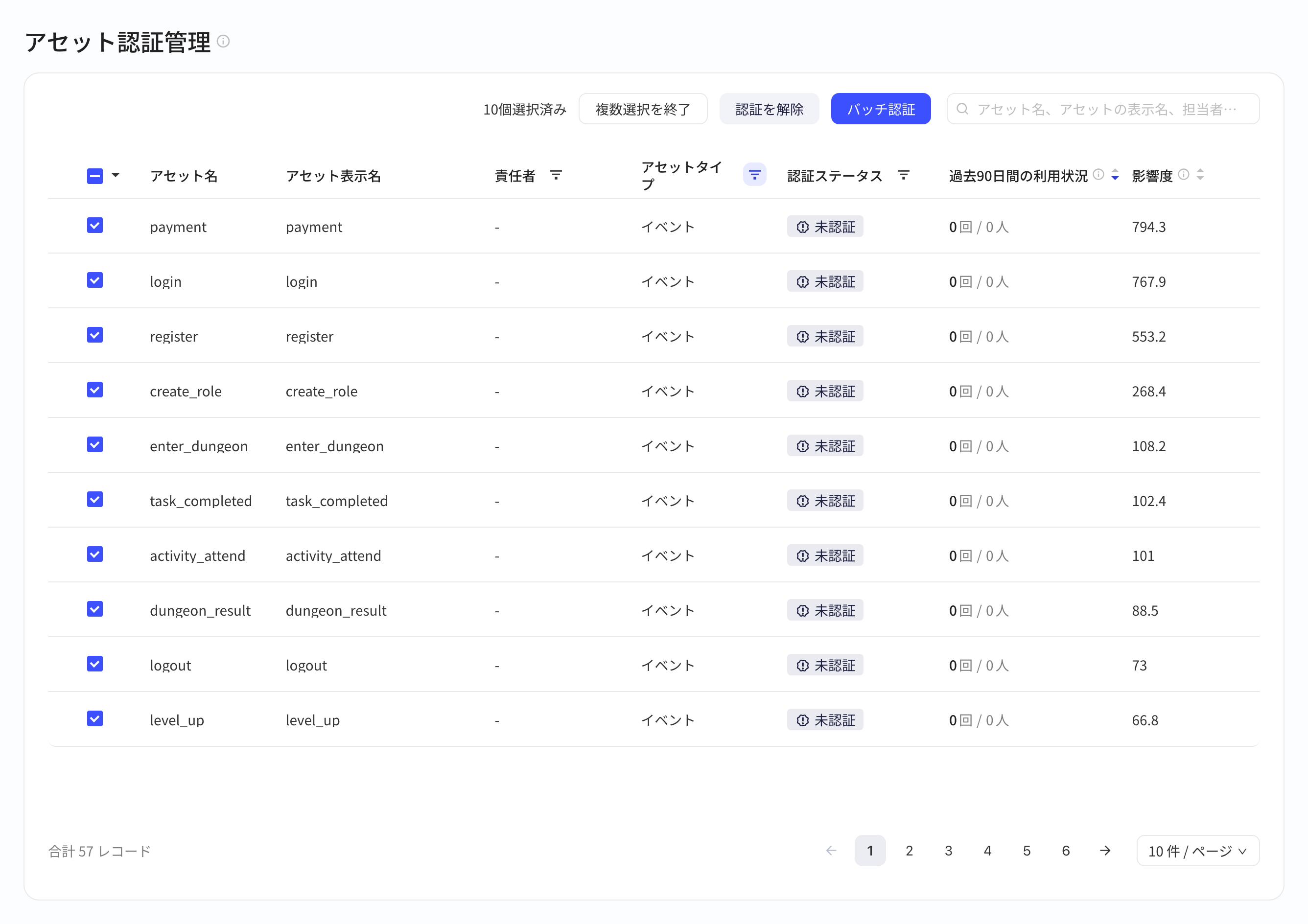
Task: Go to page 6
Action: point(1066,851)
